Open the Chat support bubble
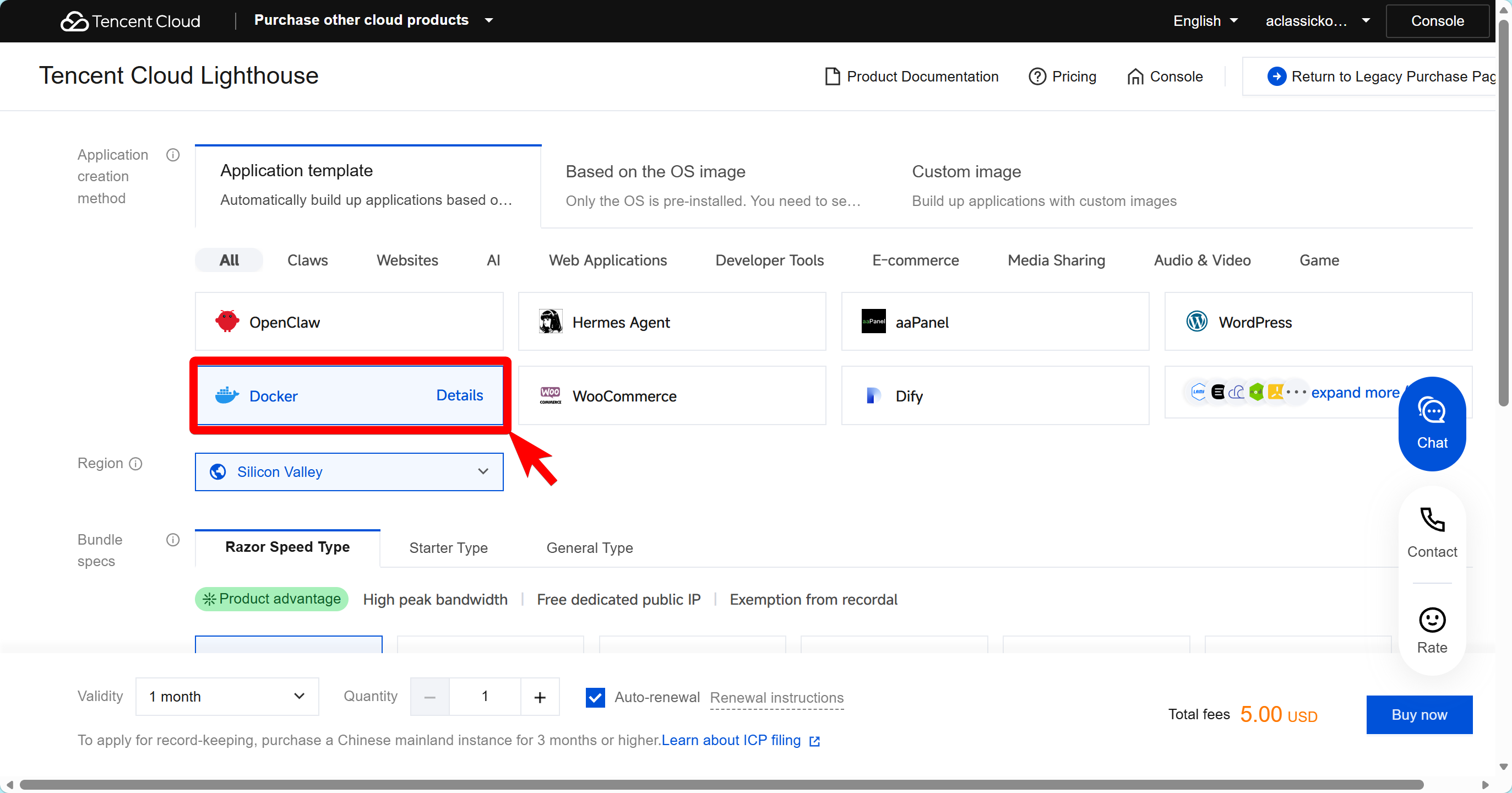 click(x=1432, y=423)
